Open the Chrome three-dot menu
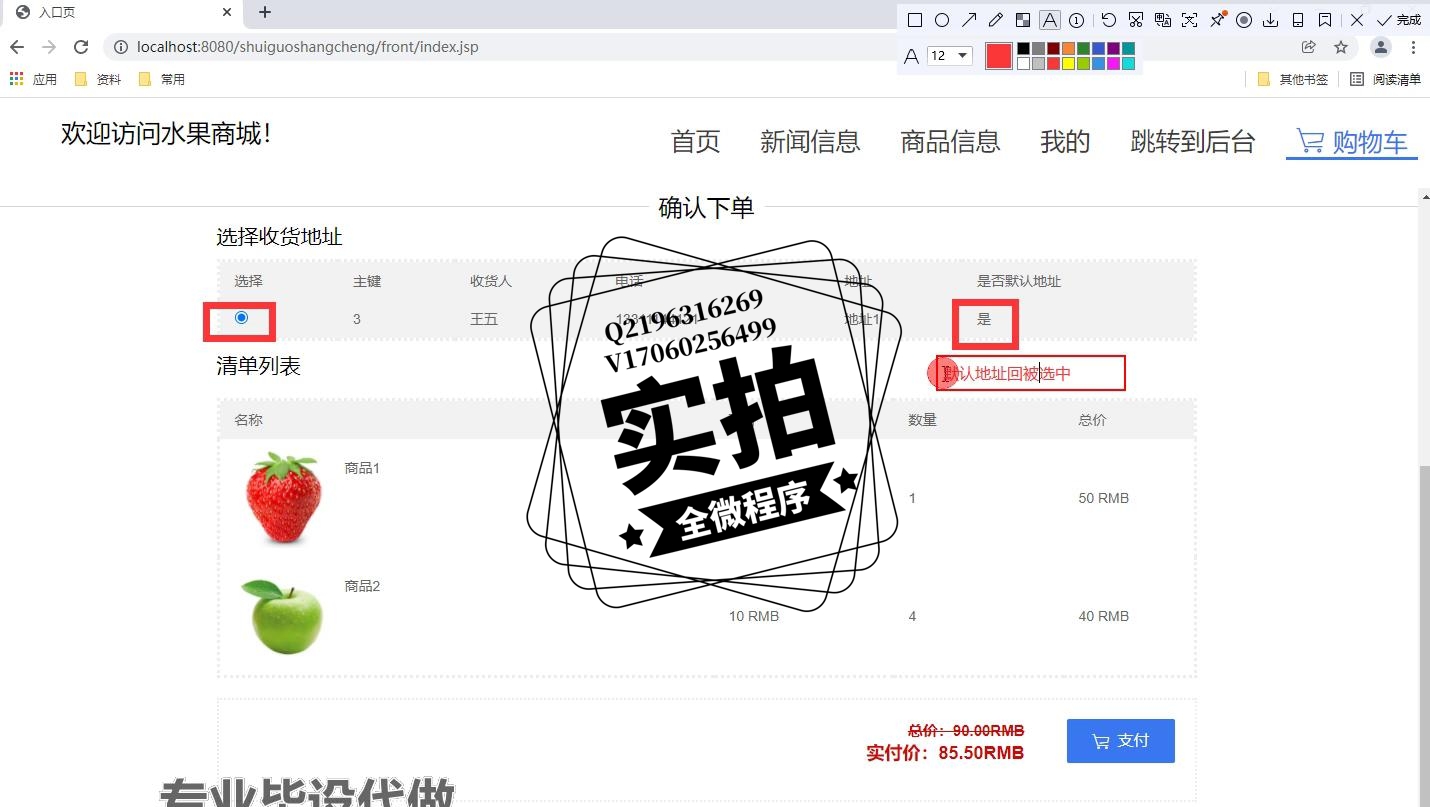The image size is (1430, 807). [x=1413, y=47]
